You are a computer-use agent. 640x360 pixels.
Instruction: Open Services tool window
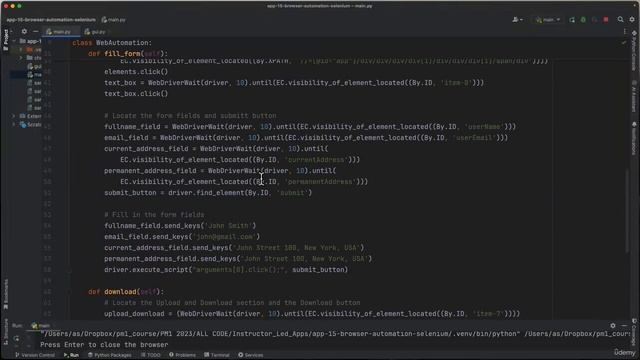(x=251, y=355)
